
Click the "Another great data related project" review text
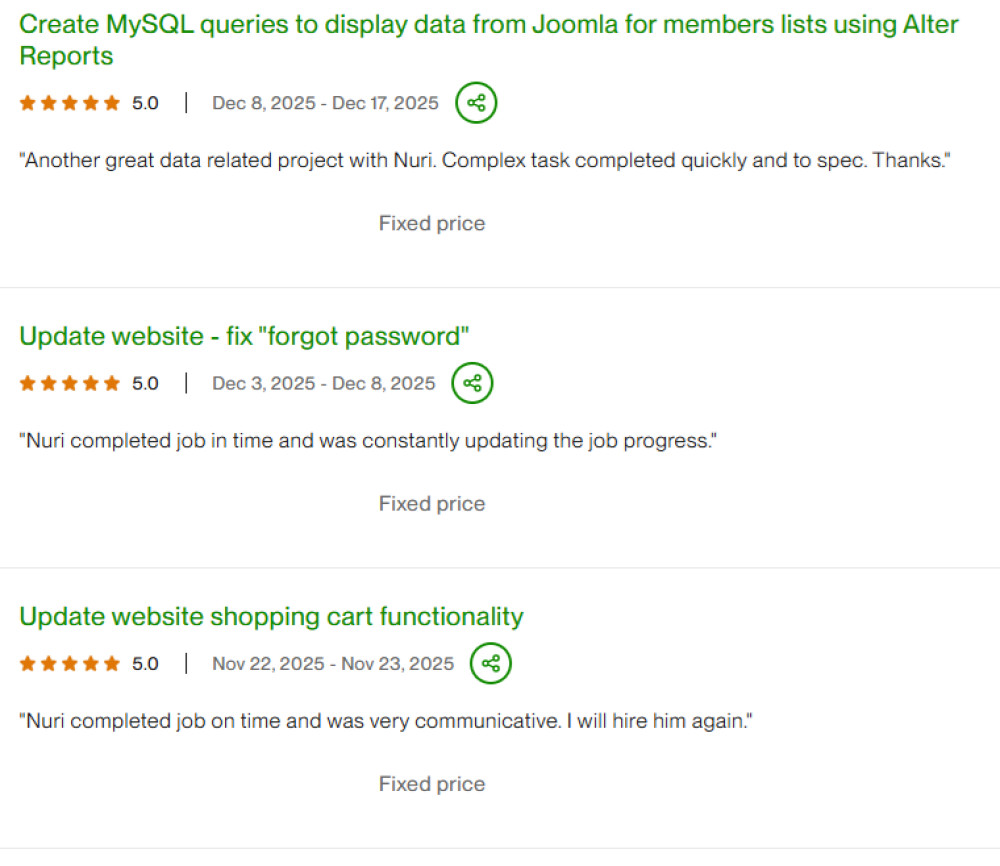click(x=484, y=160)
